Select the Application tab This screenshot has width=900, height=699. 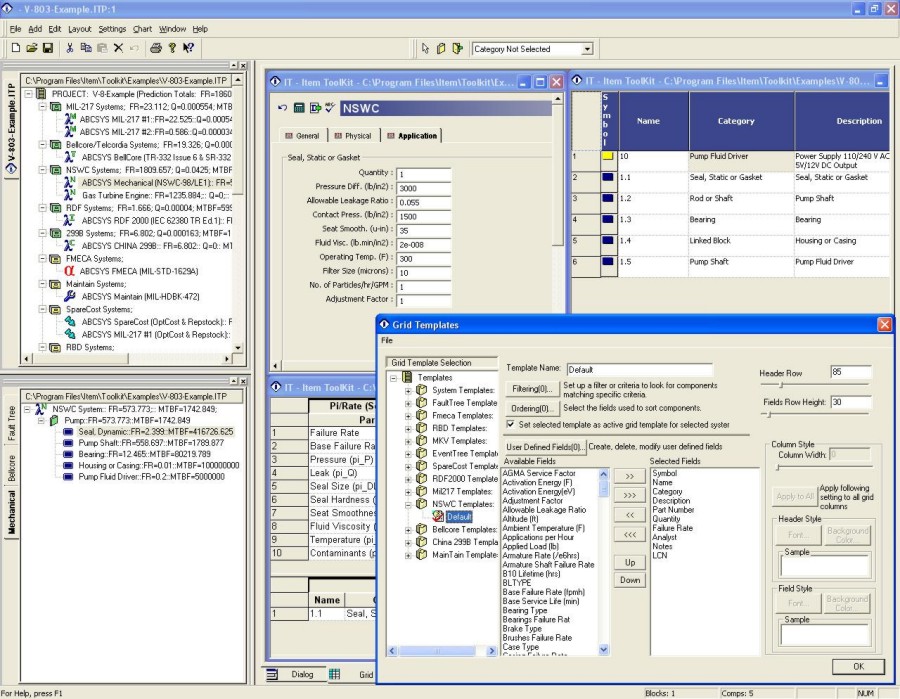click(x=412, y=136)
